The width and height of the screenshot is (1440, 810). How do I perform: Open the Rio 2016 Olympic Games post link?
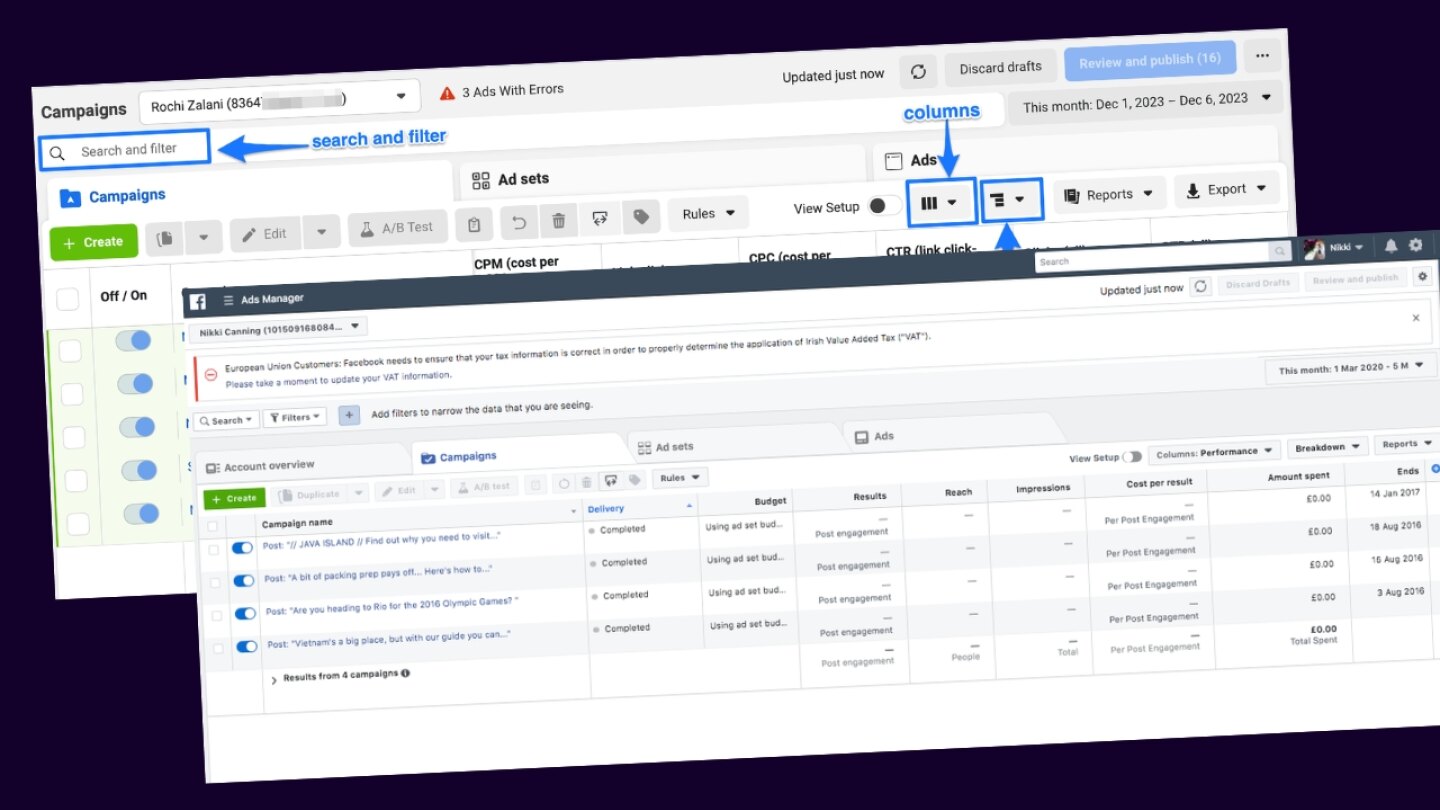point(390,606)
